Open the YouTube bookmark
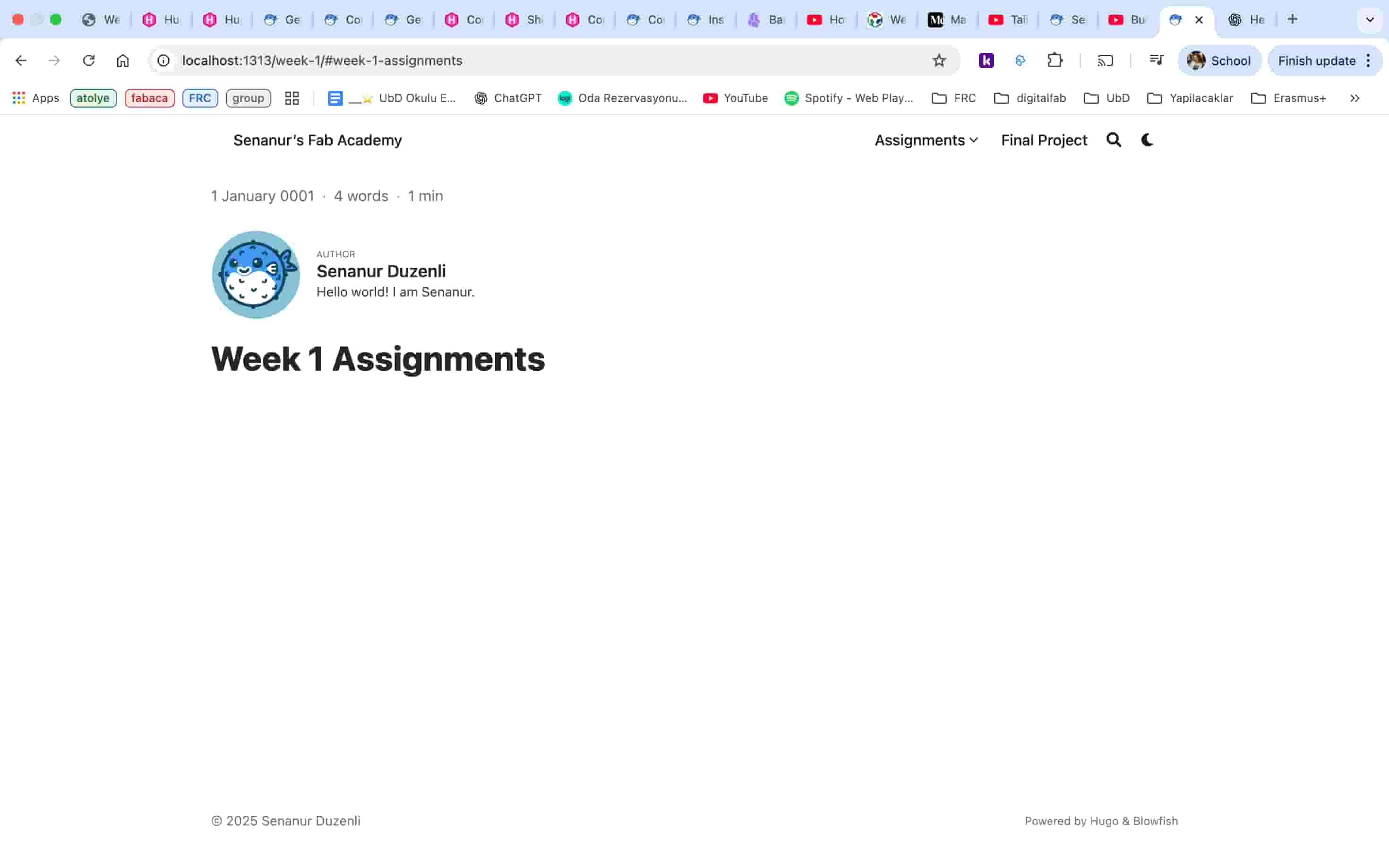1389x868 pixels. tap(735, 98)
